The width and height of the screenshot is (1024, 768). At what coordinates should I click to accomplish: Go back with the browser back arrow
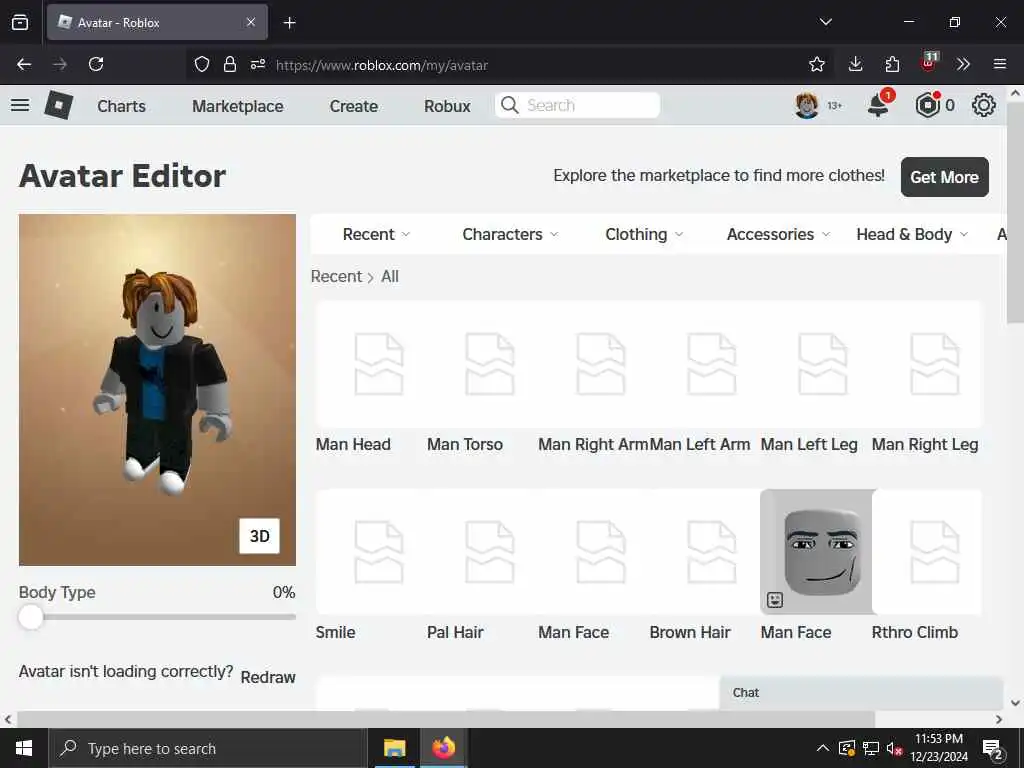pyautogui.click(x=24, y=64)
